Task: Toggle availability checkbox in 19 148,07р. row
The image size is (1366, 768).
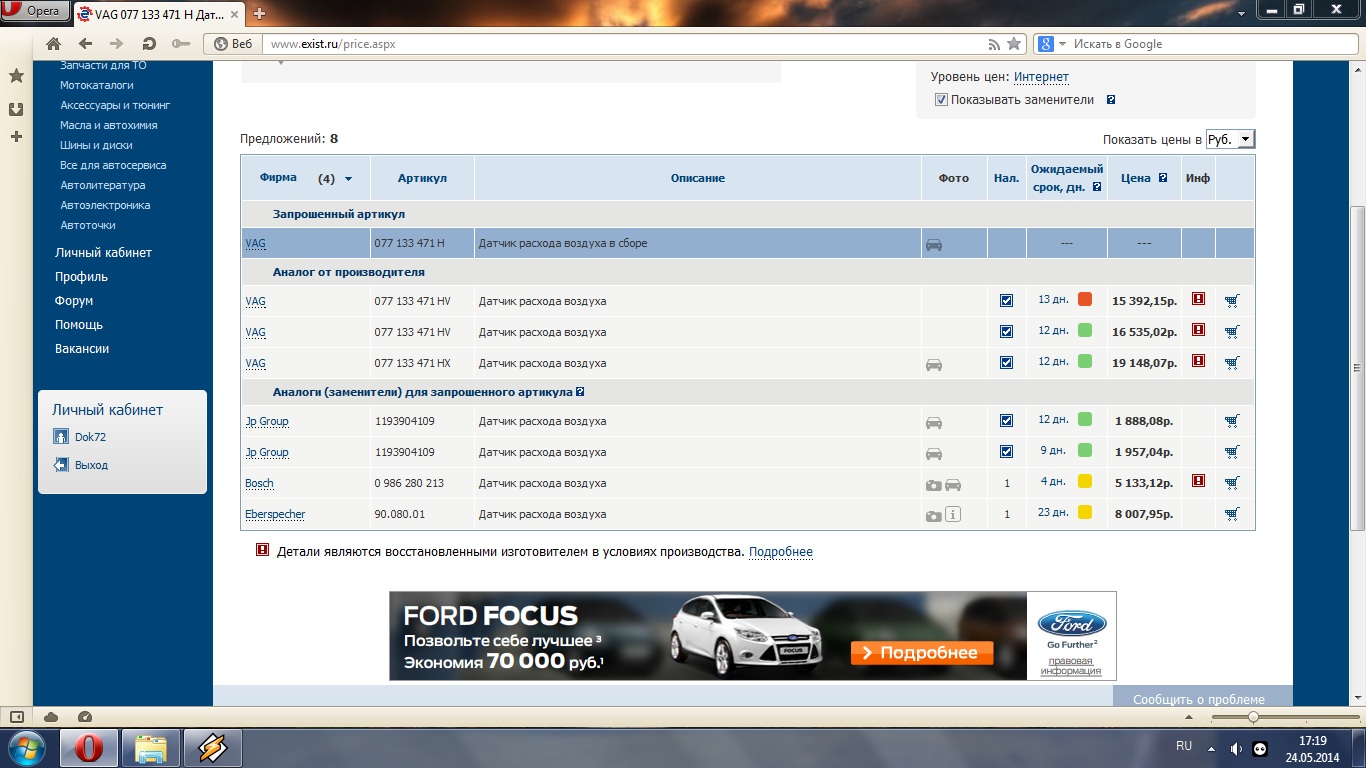Action: click(1007, 362)
